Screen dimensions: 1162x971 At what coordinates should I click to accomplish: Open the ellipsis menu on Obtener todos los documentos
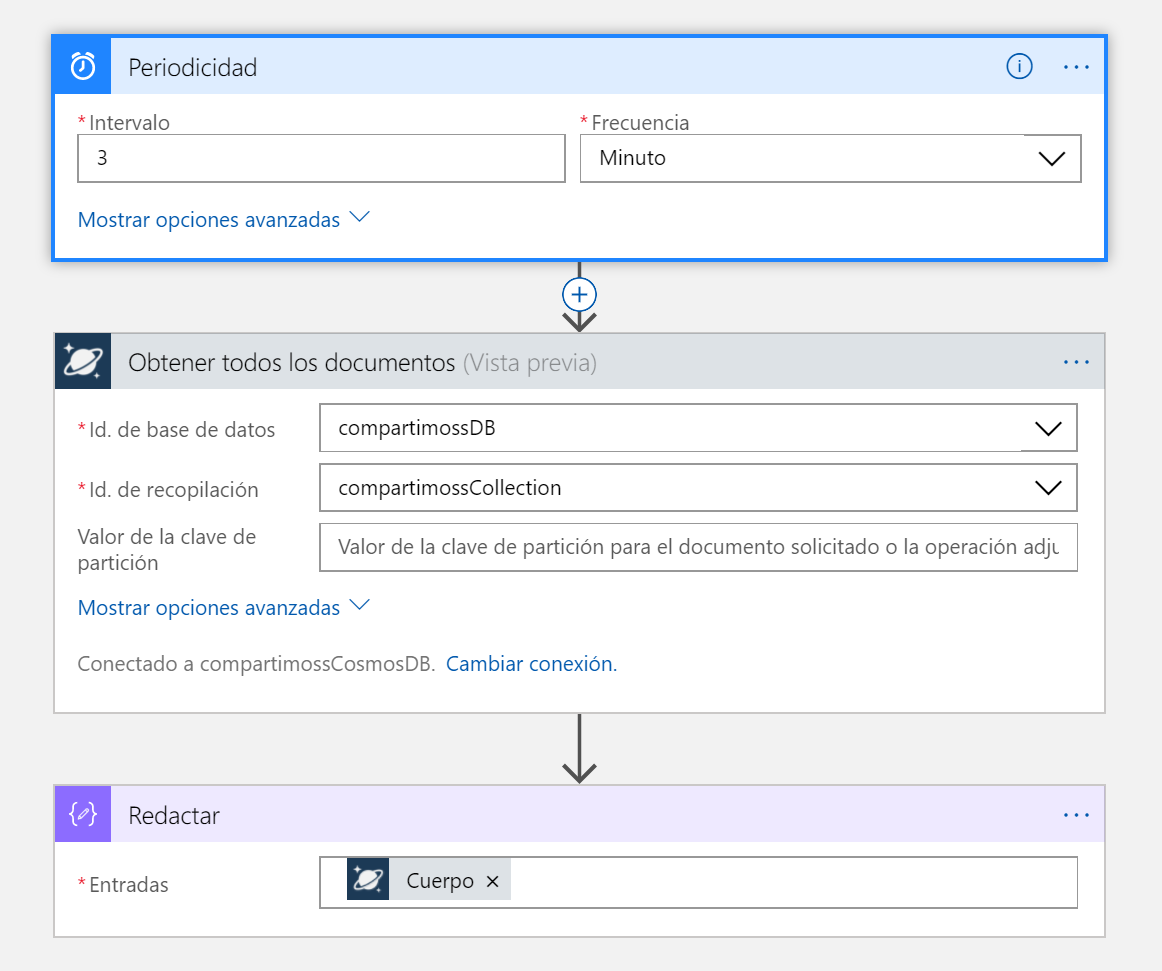click(x=1076, y=363)
